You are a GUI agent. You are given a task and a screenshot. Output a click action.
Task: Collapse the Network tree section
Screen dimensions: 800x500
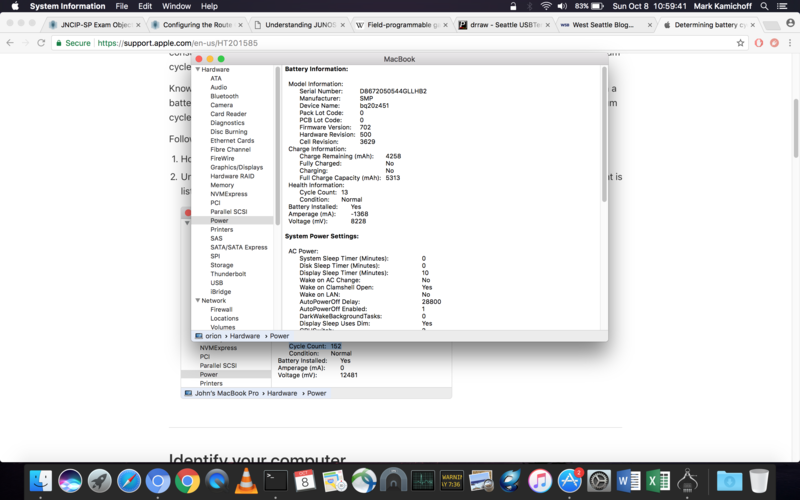coord(198,300)
